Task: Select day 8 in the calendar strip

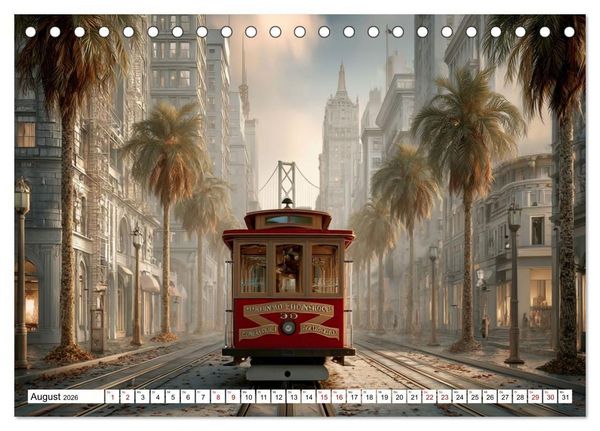Action: click(x=218, y=397)
